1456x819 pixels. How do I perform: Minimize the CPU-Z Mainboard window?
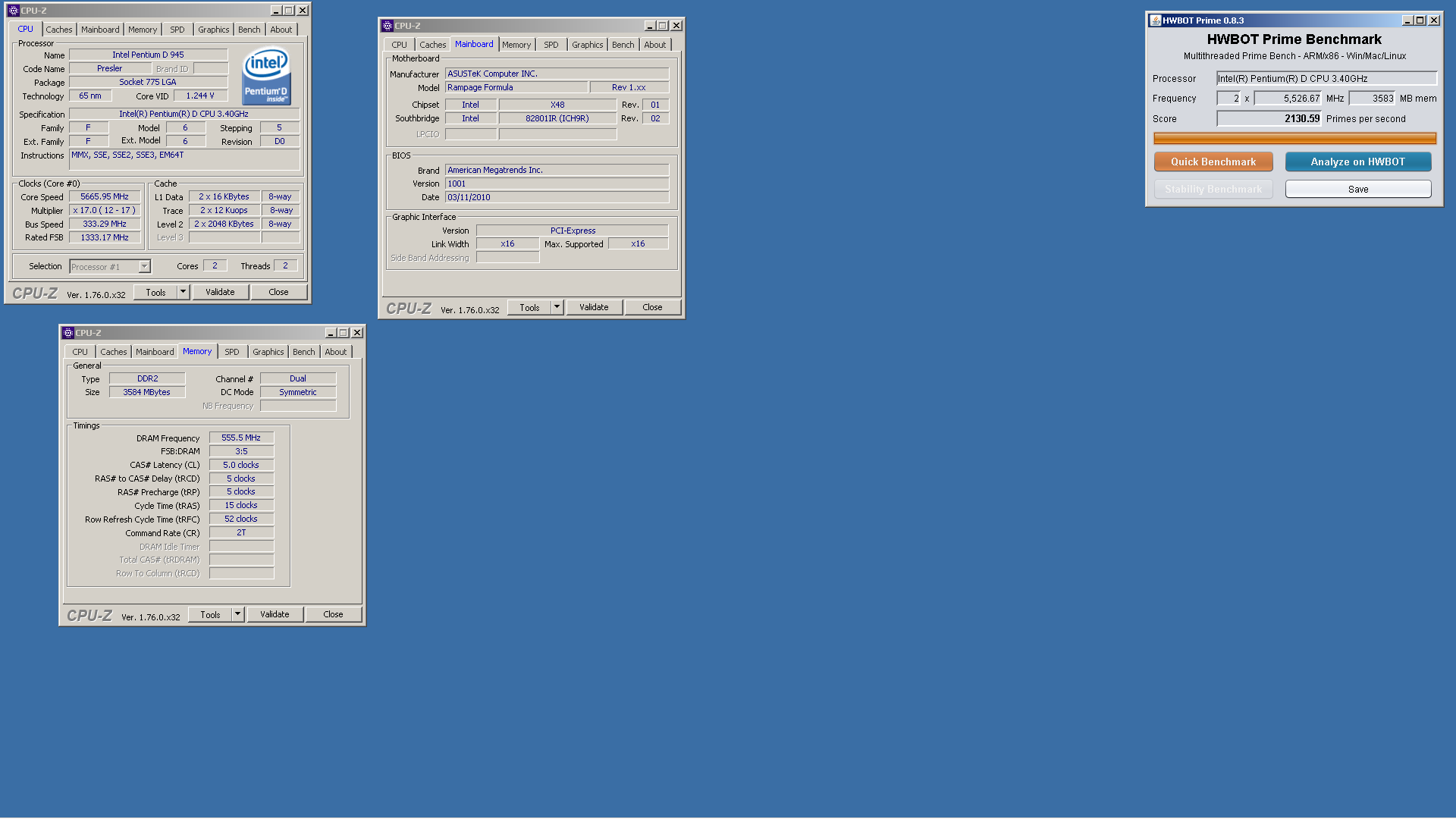650,26
